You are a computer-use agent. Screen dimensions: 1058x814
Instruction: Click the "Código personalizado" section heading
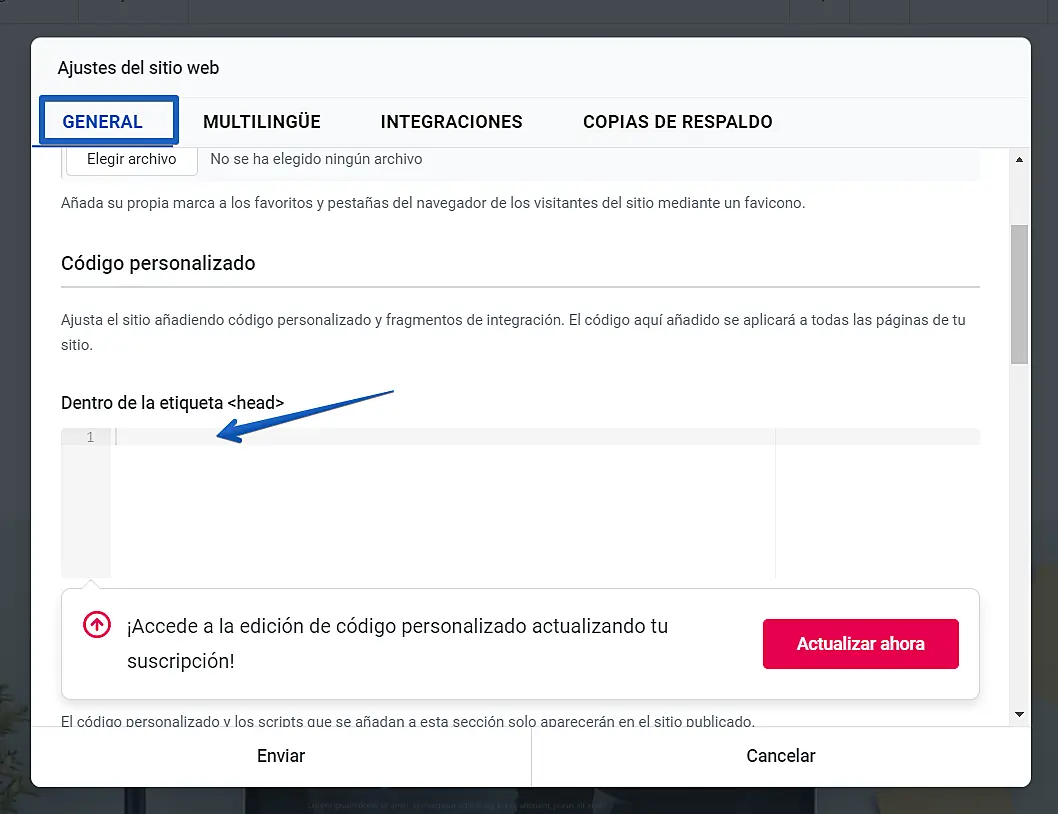click(158, 263)
